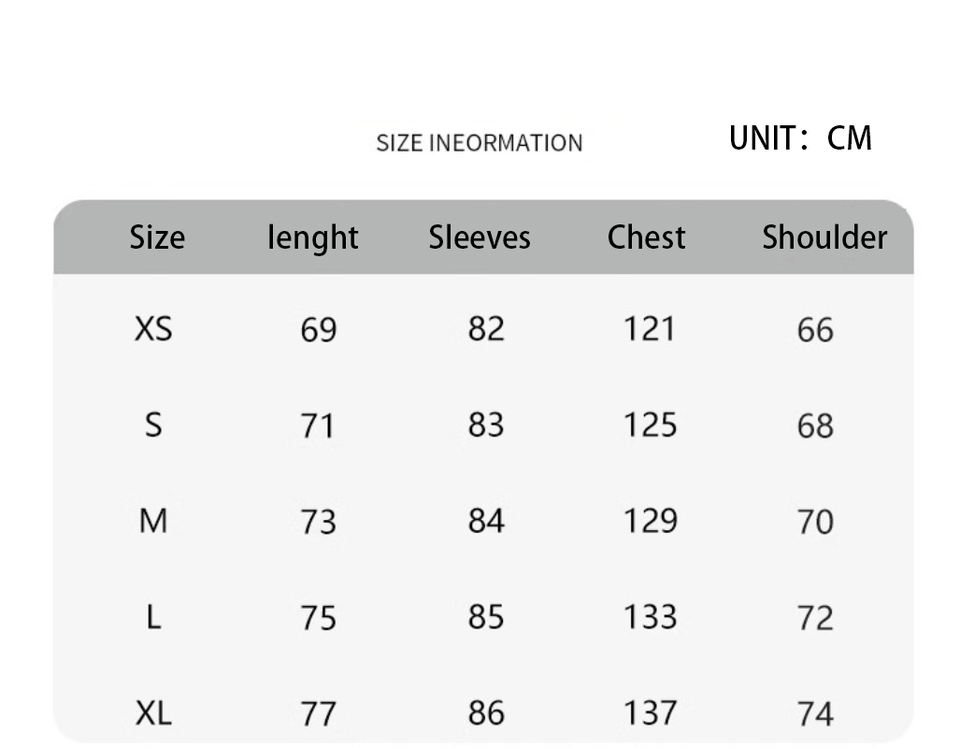Click the L shoulder value 72
The image size is (960, 748).
point(815,618)
